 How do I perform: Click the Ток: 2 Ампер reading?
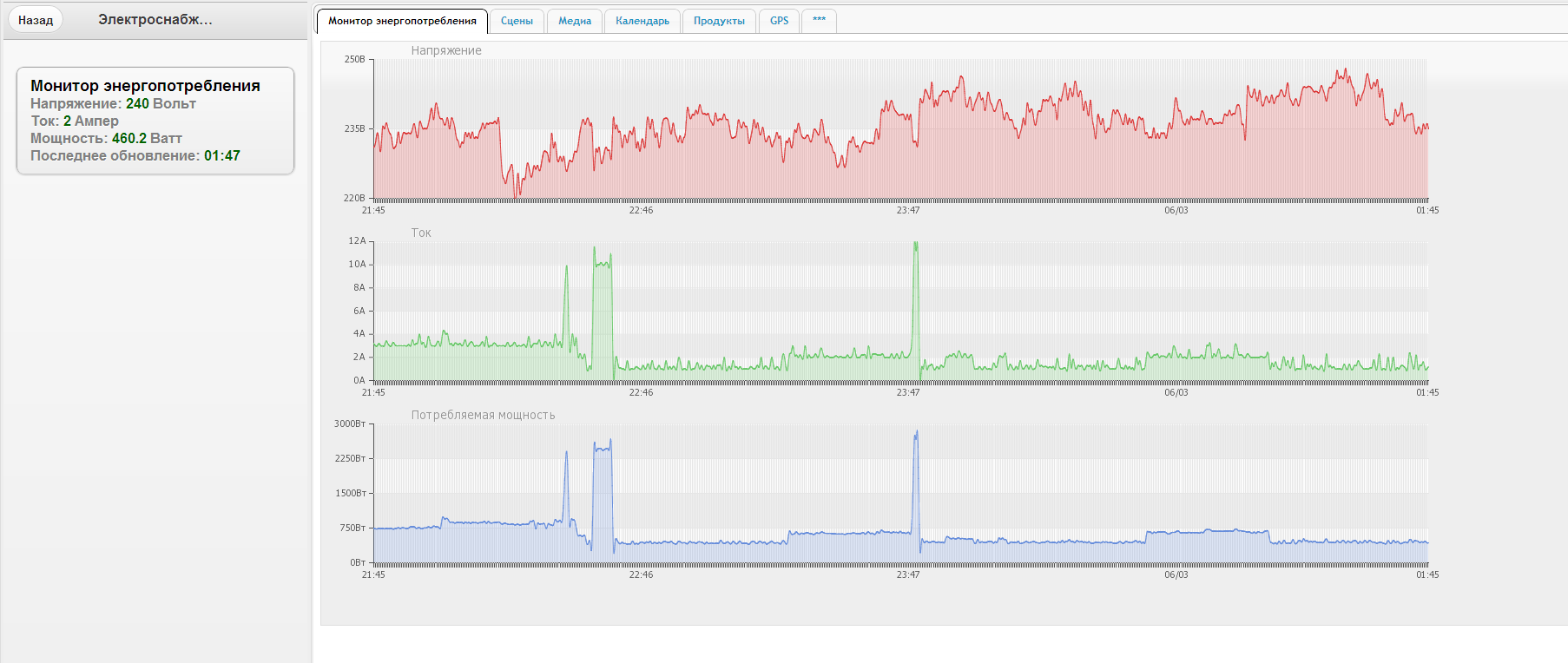click(x=75, y=121)
